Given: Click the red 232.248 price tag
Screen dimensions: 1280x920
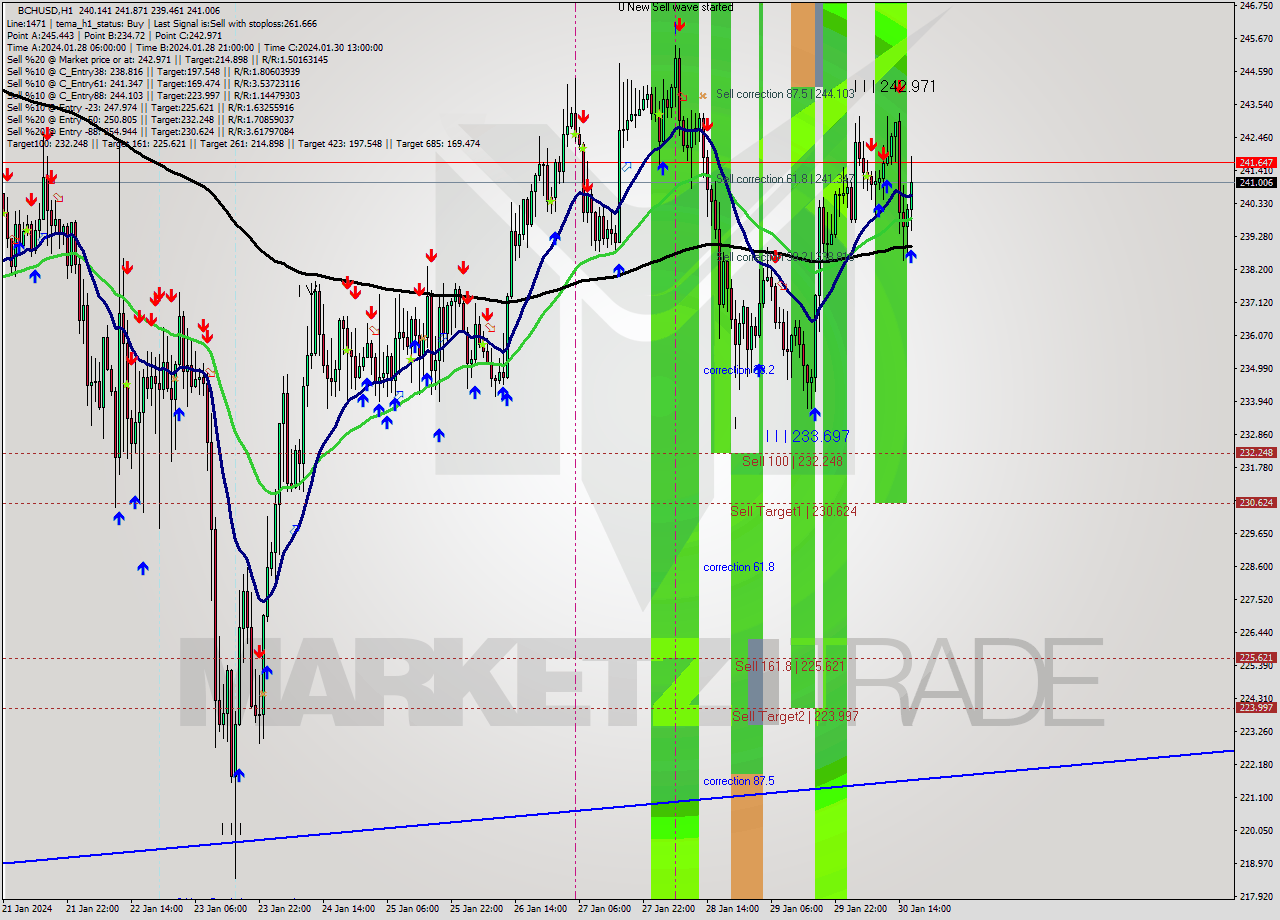Looking at the screenshot, I should [1256, 452].
